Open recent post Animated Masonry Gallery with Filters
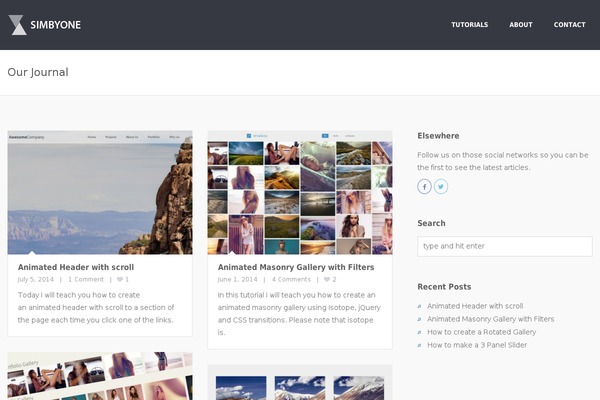The image size is (600, 400). [491, 319]
